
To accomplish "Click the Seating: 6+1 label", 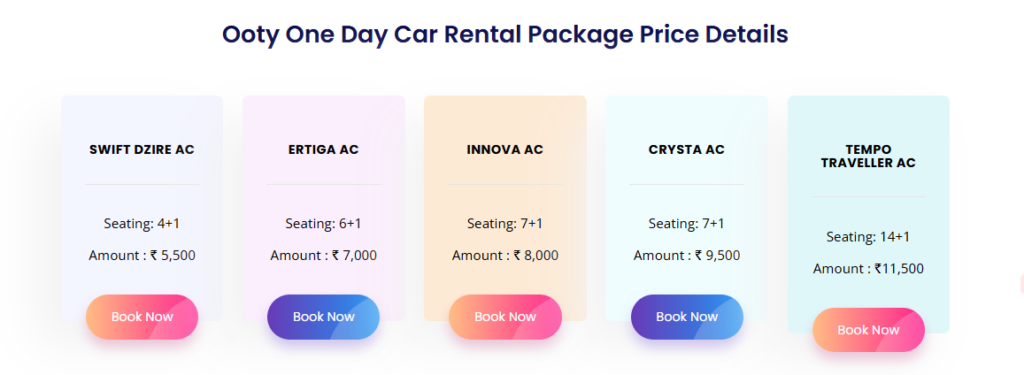I will (323, 223).
